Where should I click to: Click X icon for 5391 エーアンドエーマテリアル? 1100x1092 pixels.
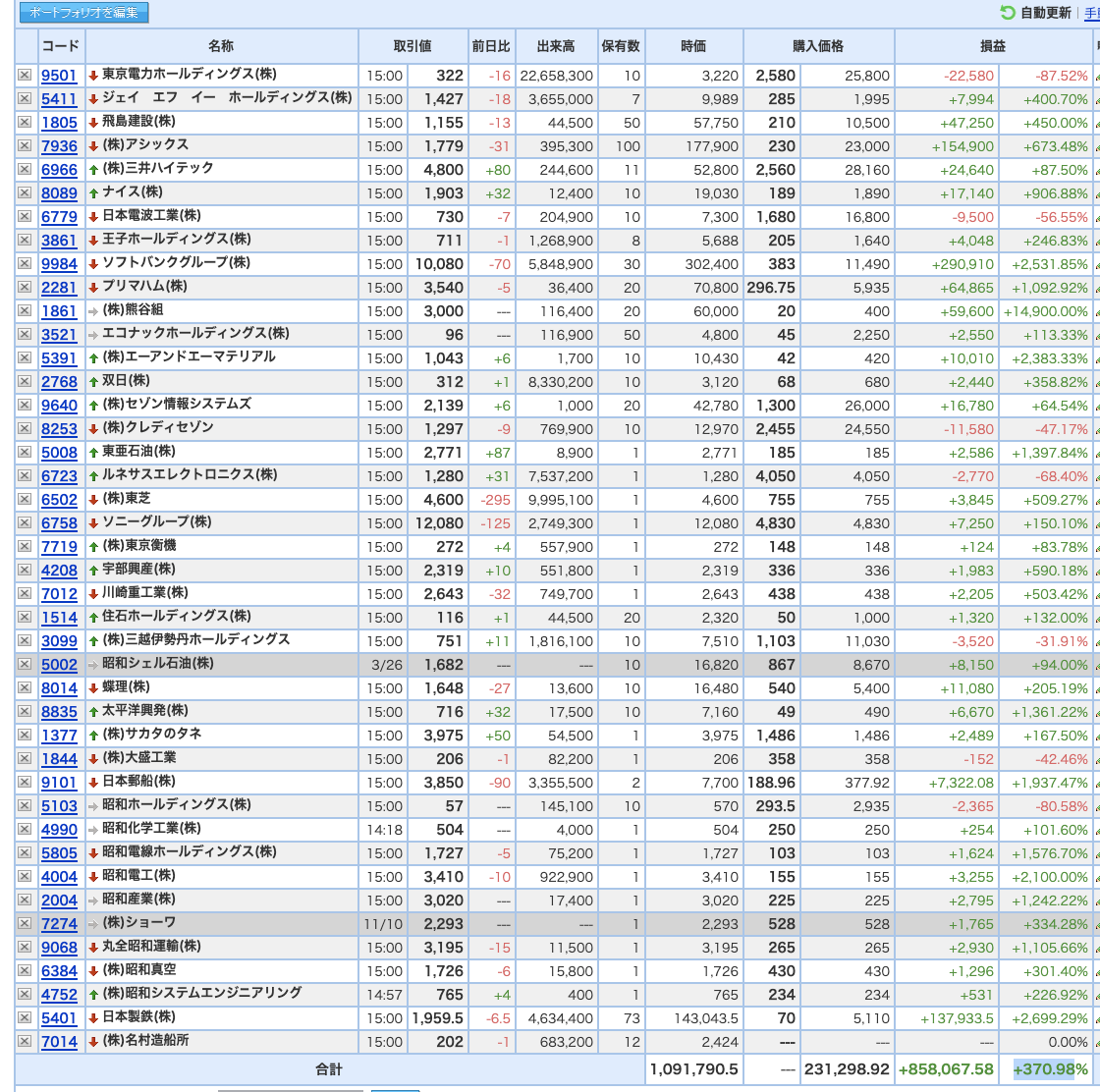(25, 357)
